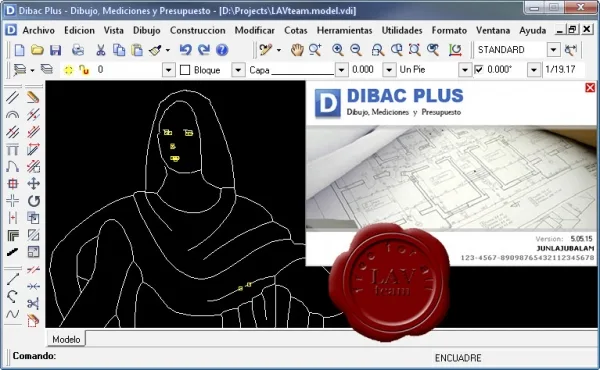Open the 0.000 thickness dropdown
Screen dimensions: 600x370
[x=389, y=70]
